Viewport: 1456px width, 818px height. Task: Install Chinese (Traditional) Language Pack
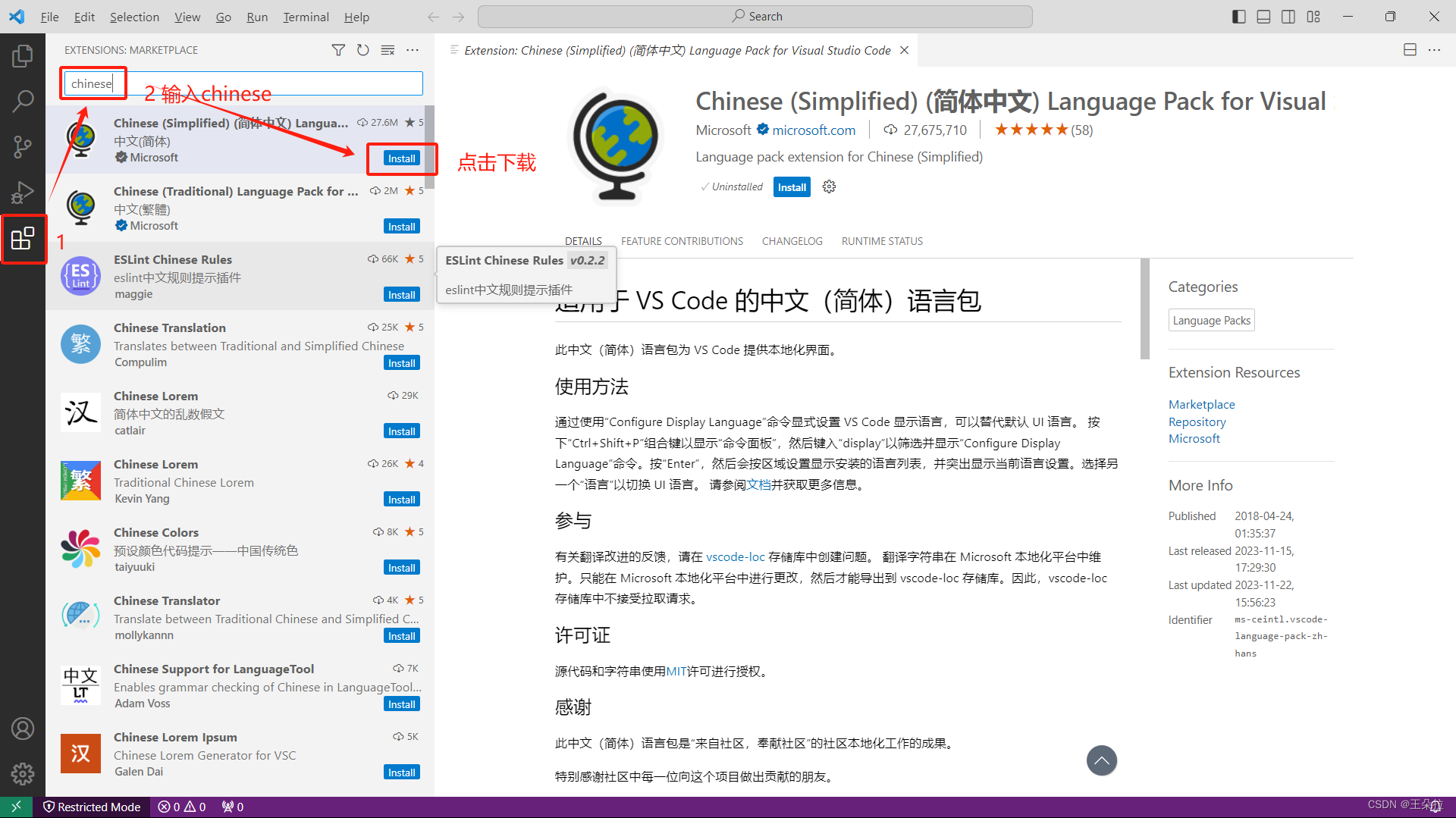click(402, 227)
